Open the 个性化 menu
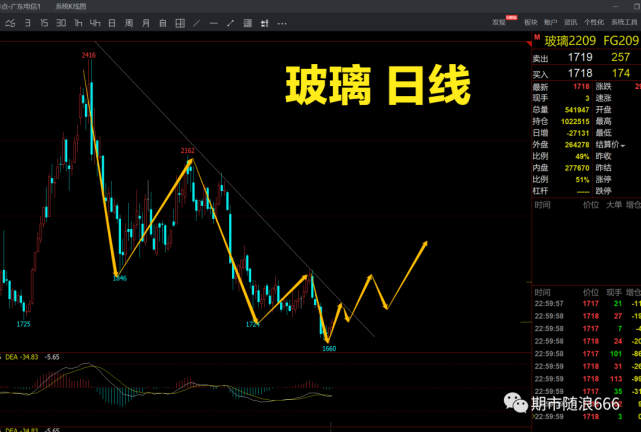Screen dimensions: 641x432 pyautogui.click(x=594, y=22)
